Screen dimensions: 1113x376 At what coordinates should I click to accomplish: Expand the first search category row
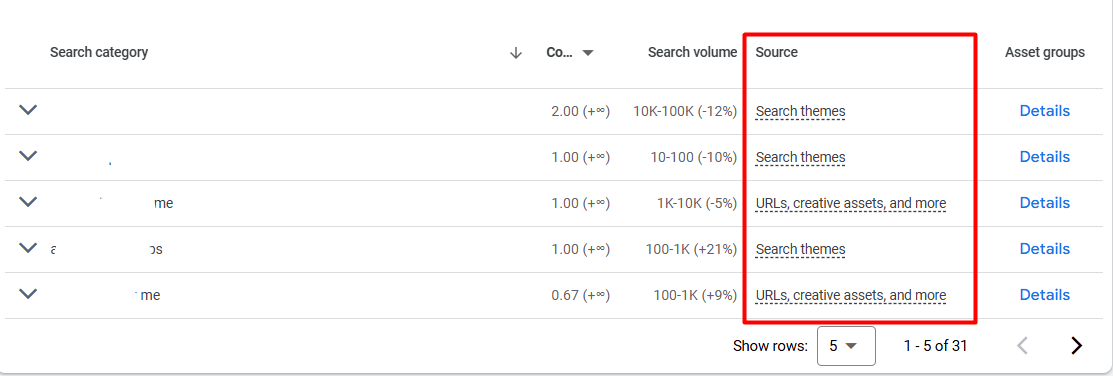[28, 110]
